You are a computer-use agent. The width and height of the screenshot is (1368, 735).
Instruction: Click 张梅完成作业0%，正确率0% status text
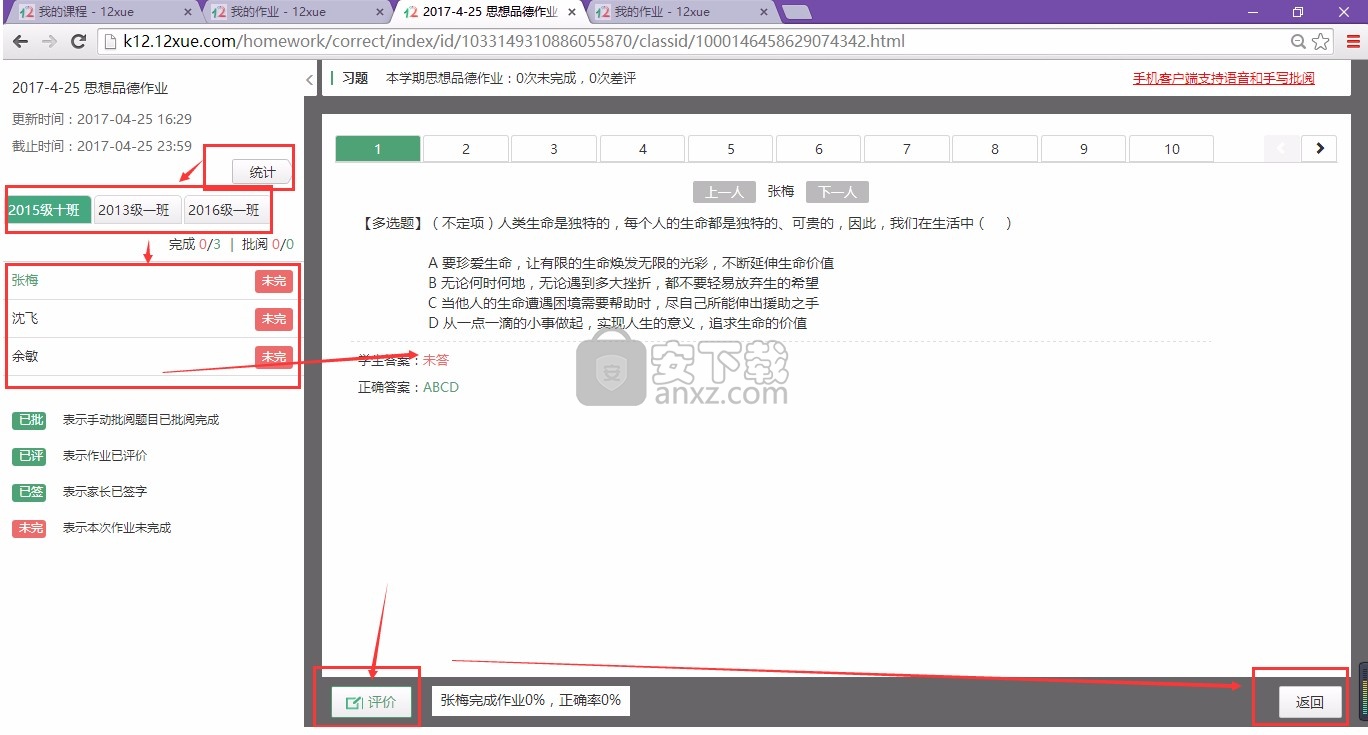point(531,700)
